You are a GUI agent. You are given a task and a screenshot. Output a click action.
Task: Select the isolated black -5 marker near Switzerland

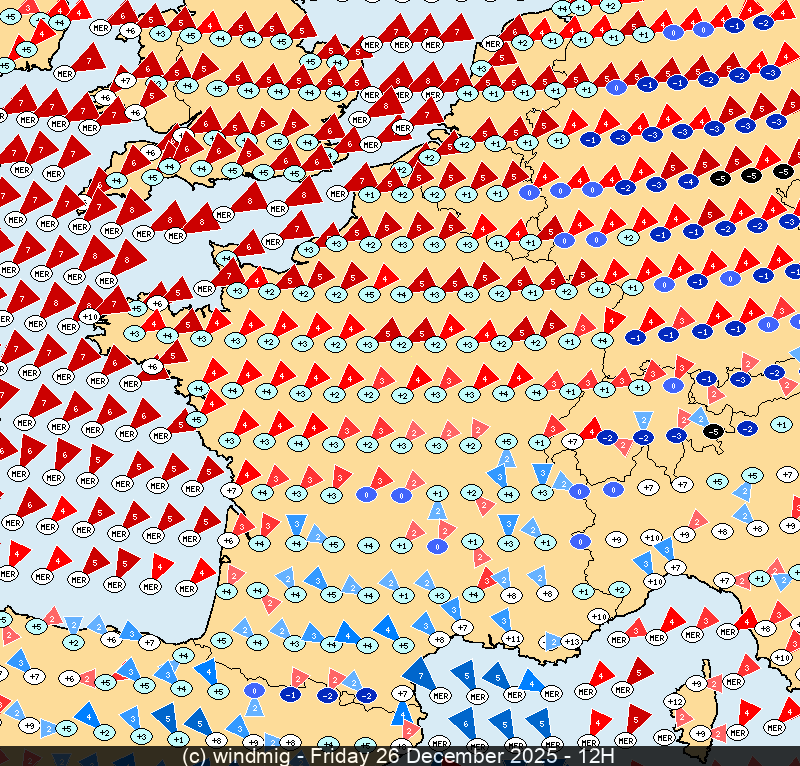(712, 431)
